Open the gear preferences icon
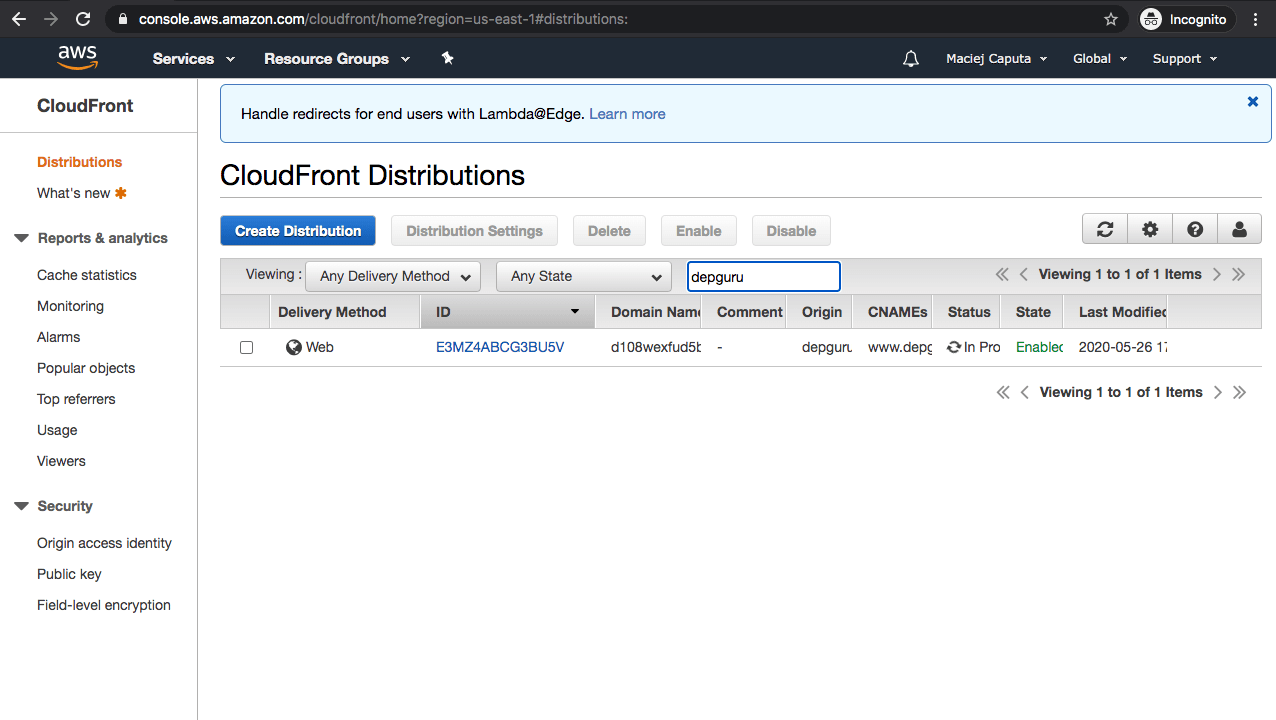 click(x=1150, y=230)
